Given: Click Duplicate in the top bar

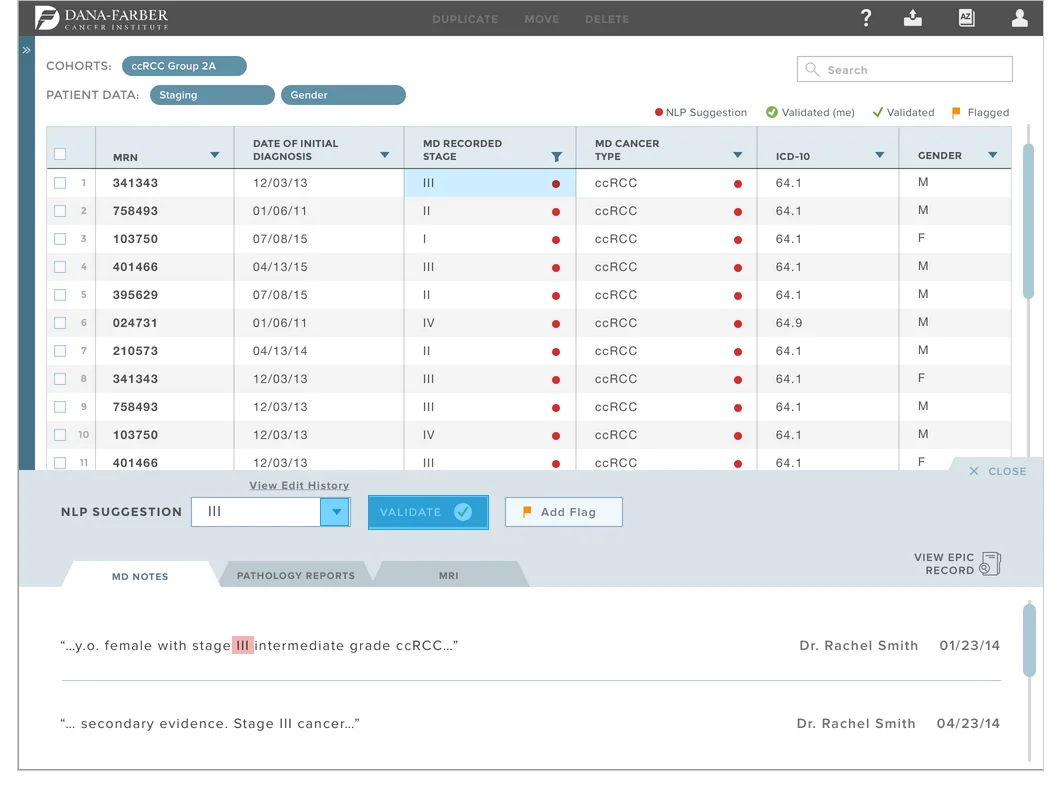Looking at the screenshot, I should point(465,19).
